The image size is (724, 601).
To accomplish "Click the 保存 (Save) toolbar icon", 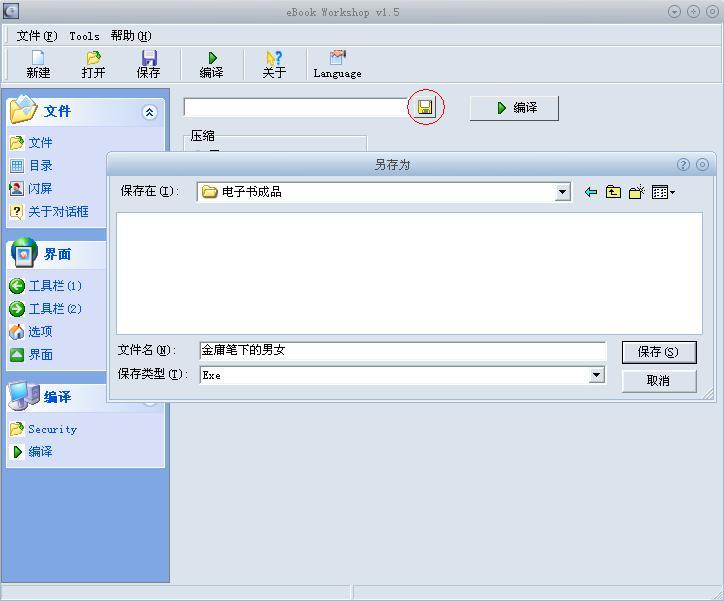I will (x=149, y=64).
